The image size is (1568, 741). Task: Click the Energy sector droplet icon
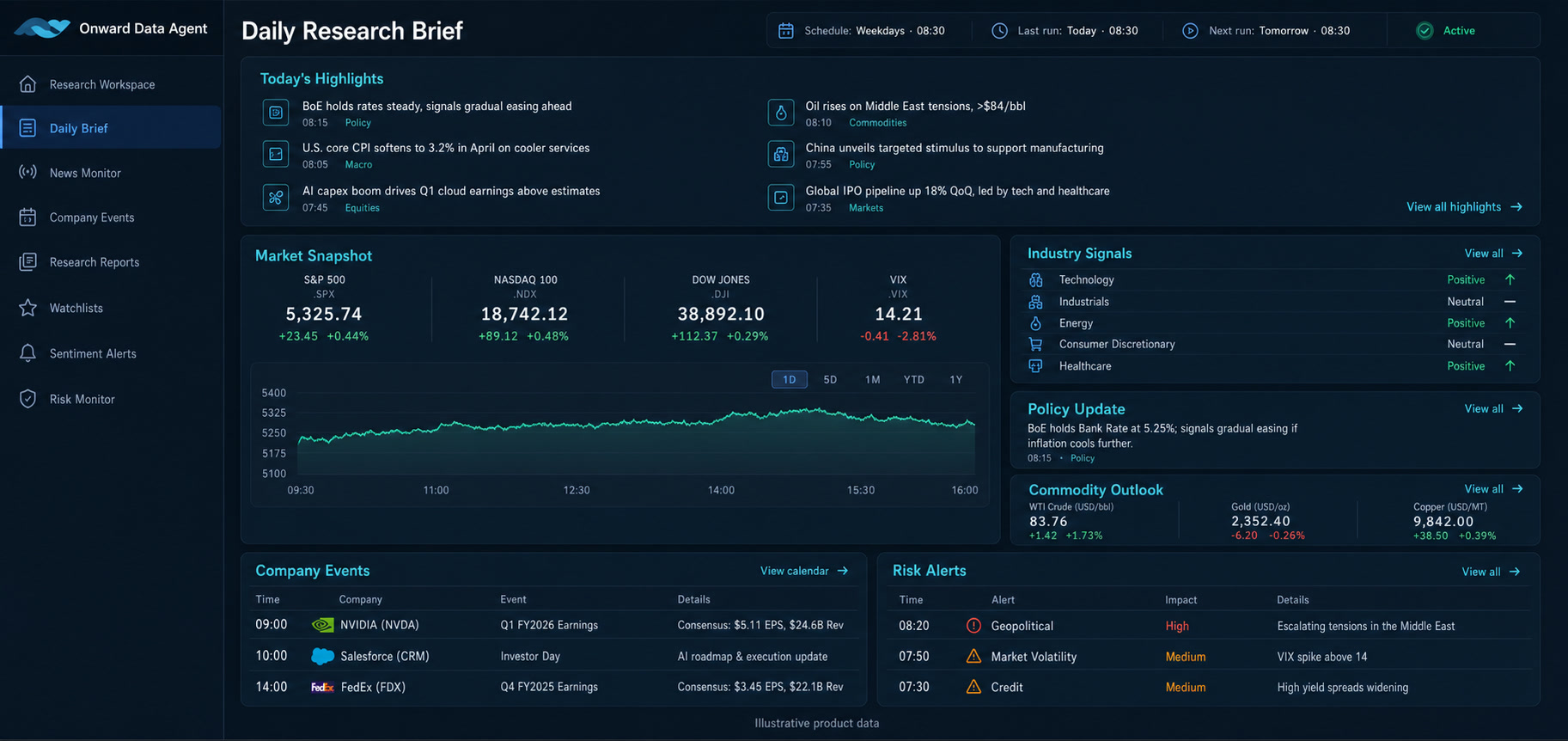pyautogui.click(x=1035, y=323)
